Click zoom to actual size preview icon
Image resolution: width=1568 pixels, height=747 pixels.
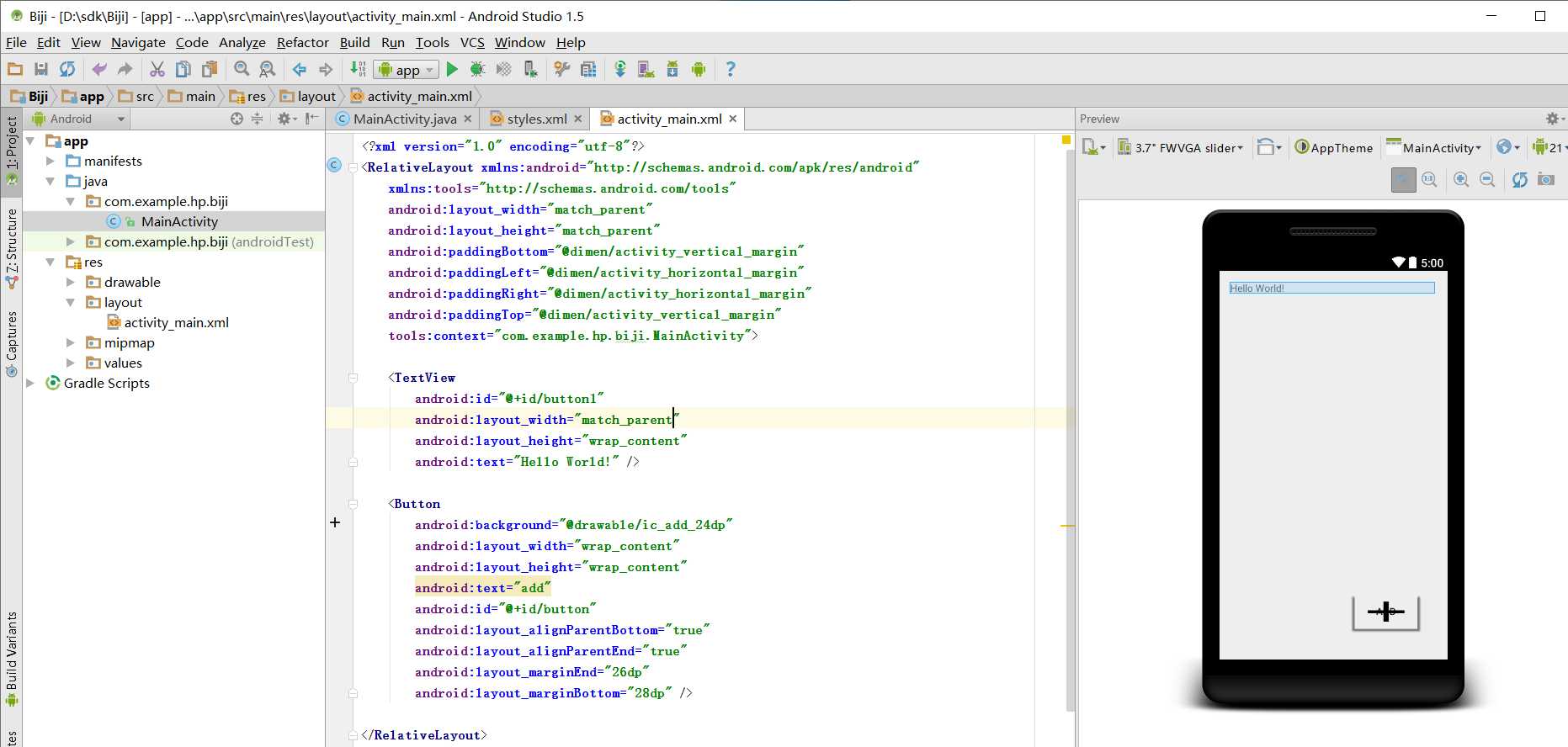1429,179
